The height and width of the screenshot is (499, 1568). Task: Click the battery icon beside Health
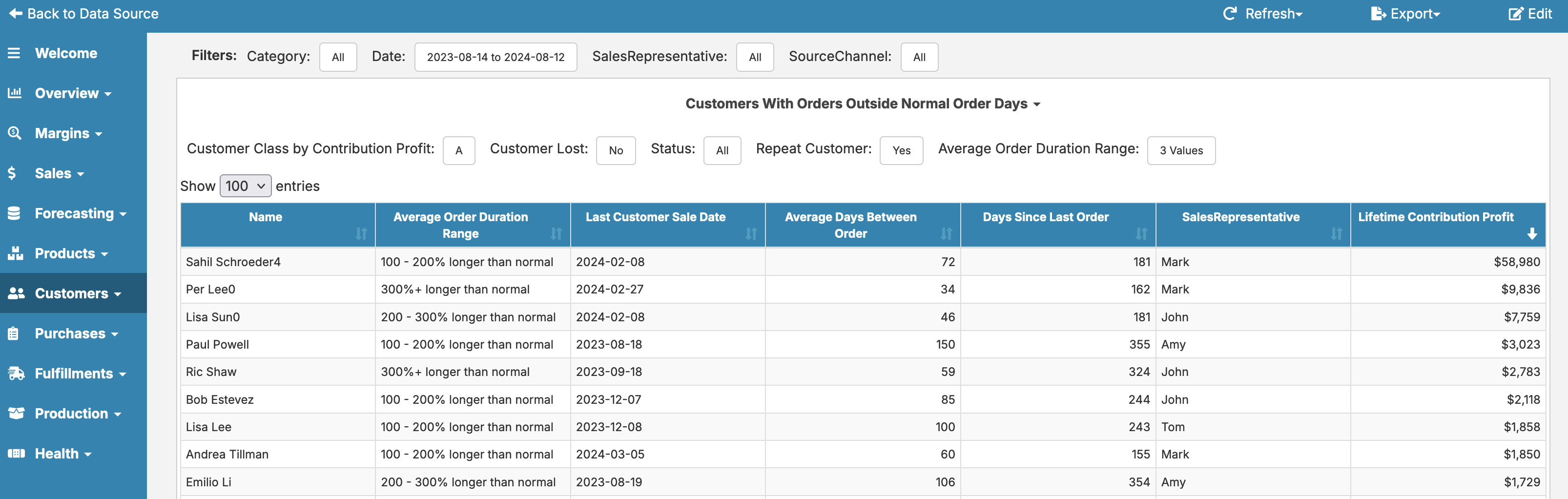[x=16, y=454]
